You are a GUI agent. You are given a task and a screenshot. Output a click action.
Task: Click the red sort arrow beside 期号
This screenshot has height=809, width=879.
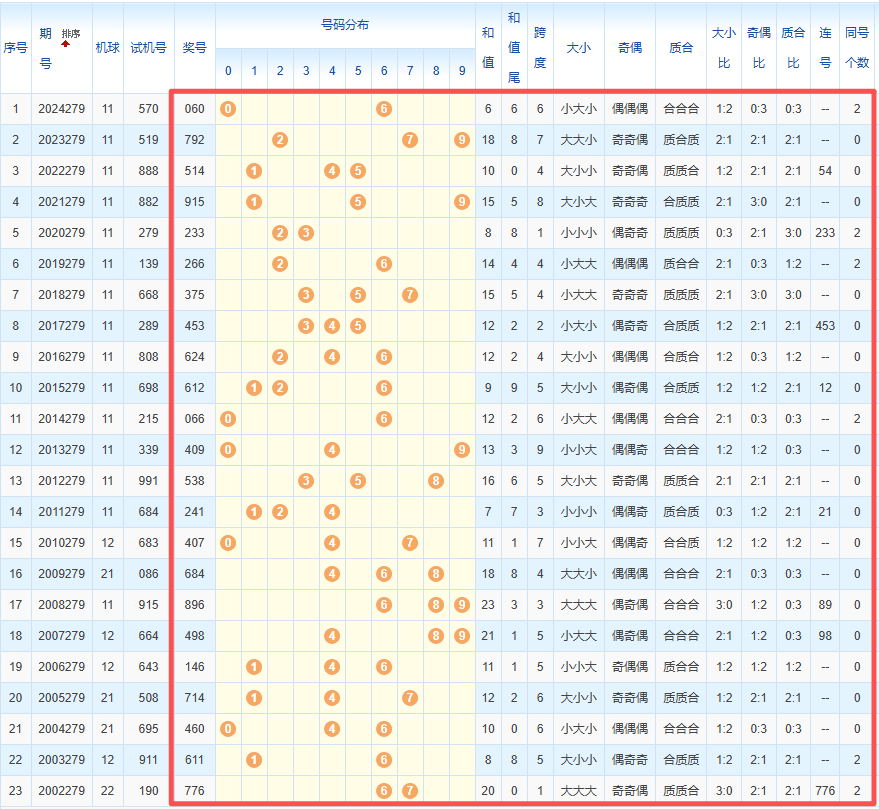(x=66, y=44)
